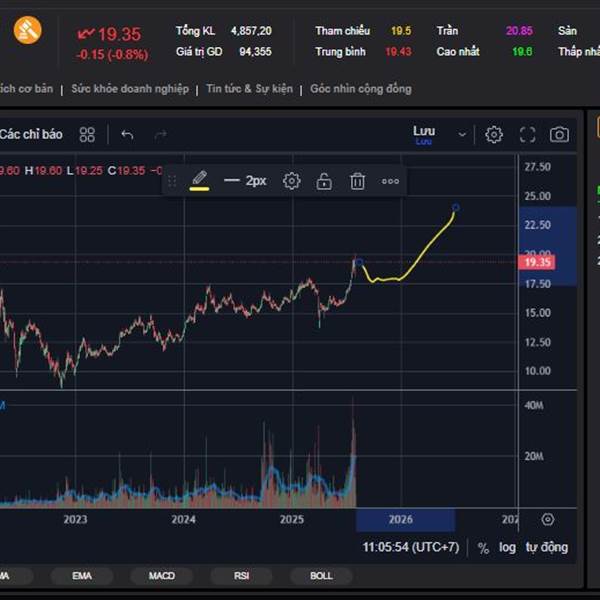The height and width of the screenshot is (600, 600).
Task: Take a chart snapshot with camera icon
Action: coord(559,135)
